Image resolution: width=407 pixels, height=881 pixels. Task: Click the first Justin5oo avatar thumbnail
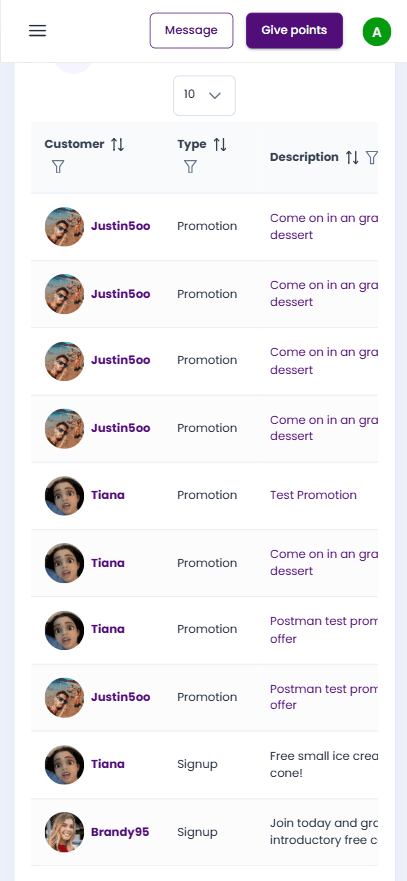pos(64,226)
